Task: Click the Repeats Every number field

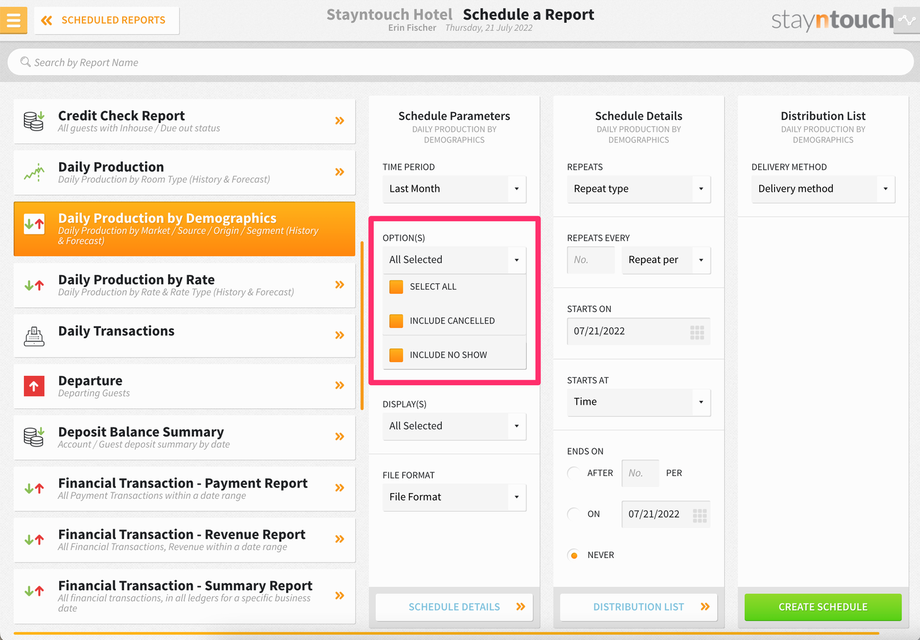Action: pyautogui.click(x=590, y=260)
